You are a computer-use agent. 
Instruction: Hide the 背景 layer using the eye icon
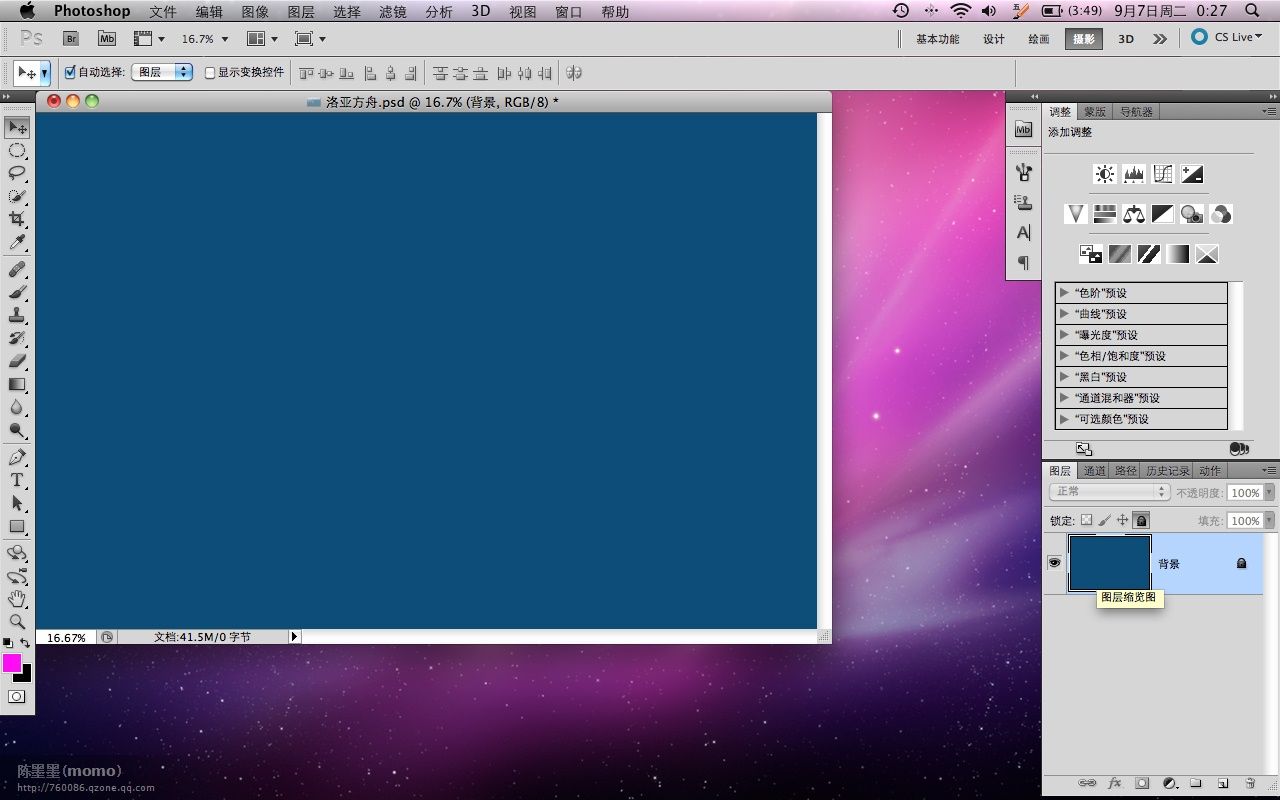tap(1054, 563)
